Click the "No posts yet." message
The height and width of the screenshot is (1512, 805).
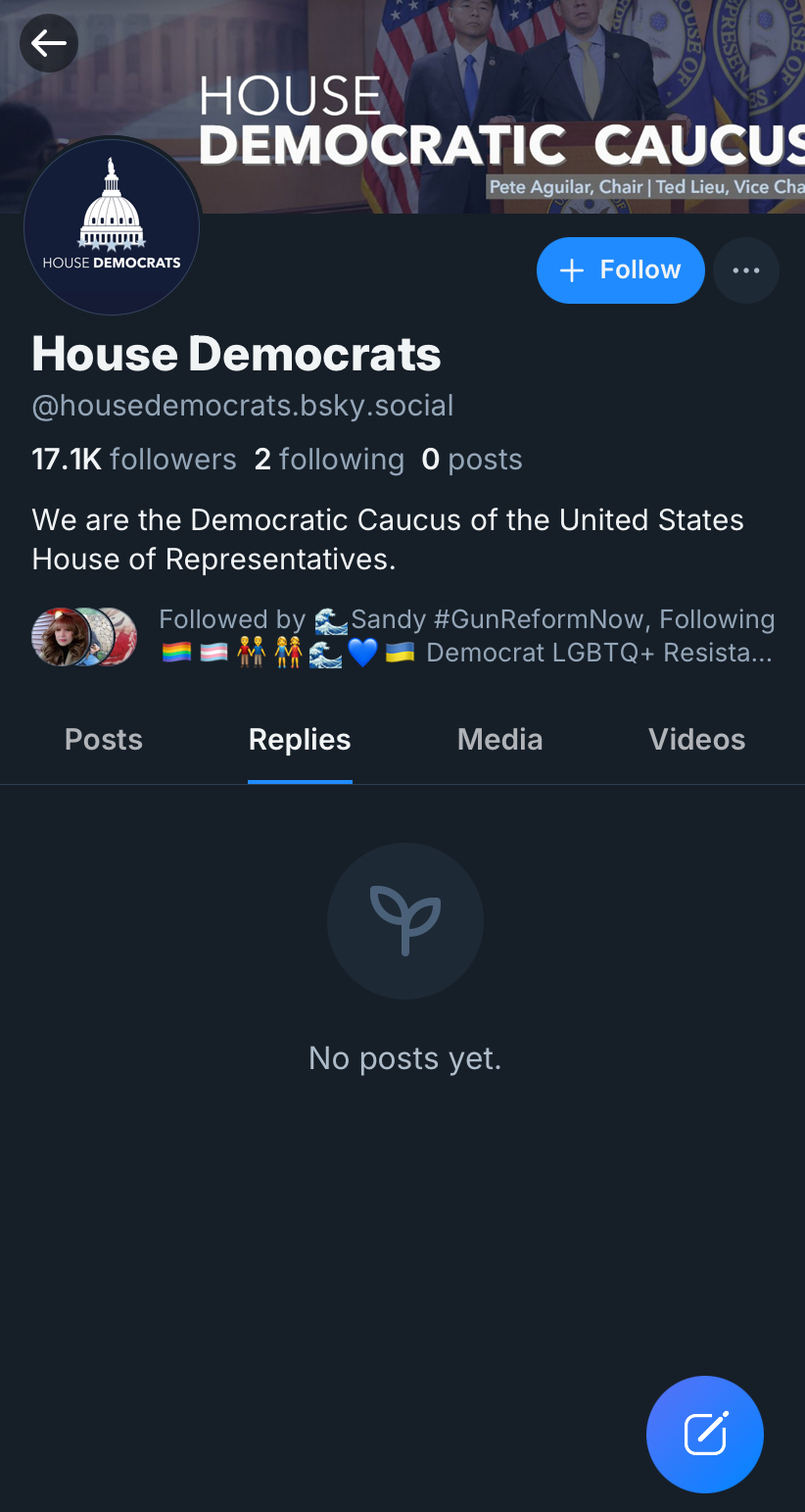[404, 1058]
